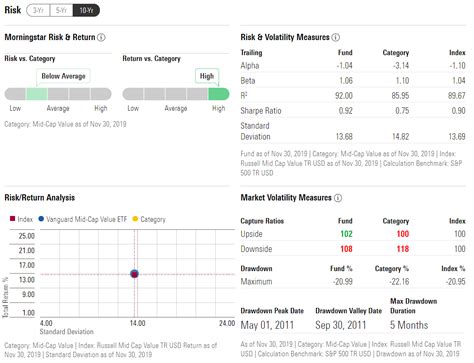Click the Sharpe Ratio row label
This screenshot has height=363, width=474.
261,111
